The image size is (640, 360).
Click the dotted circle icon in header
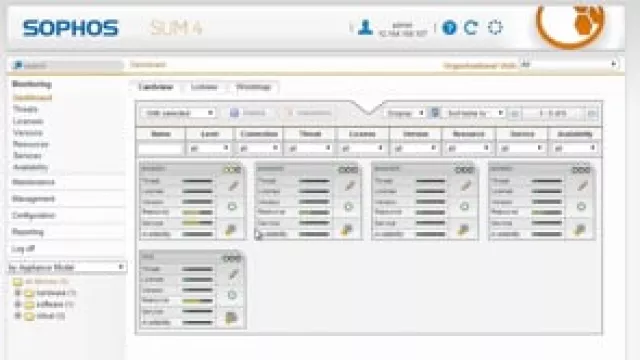(495, 28)
